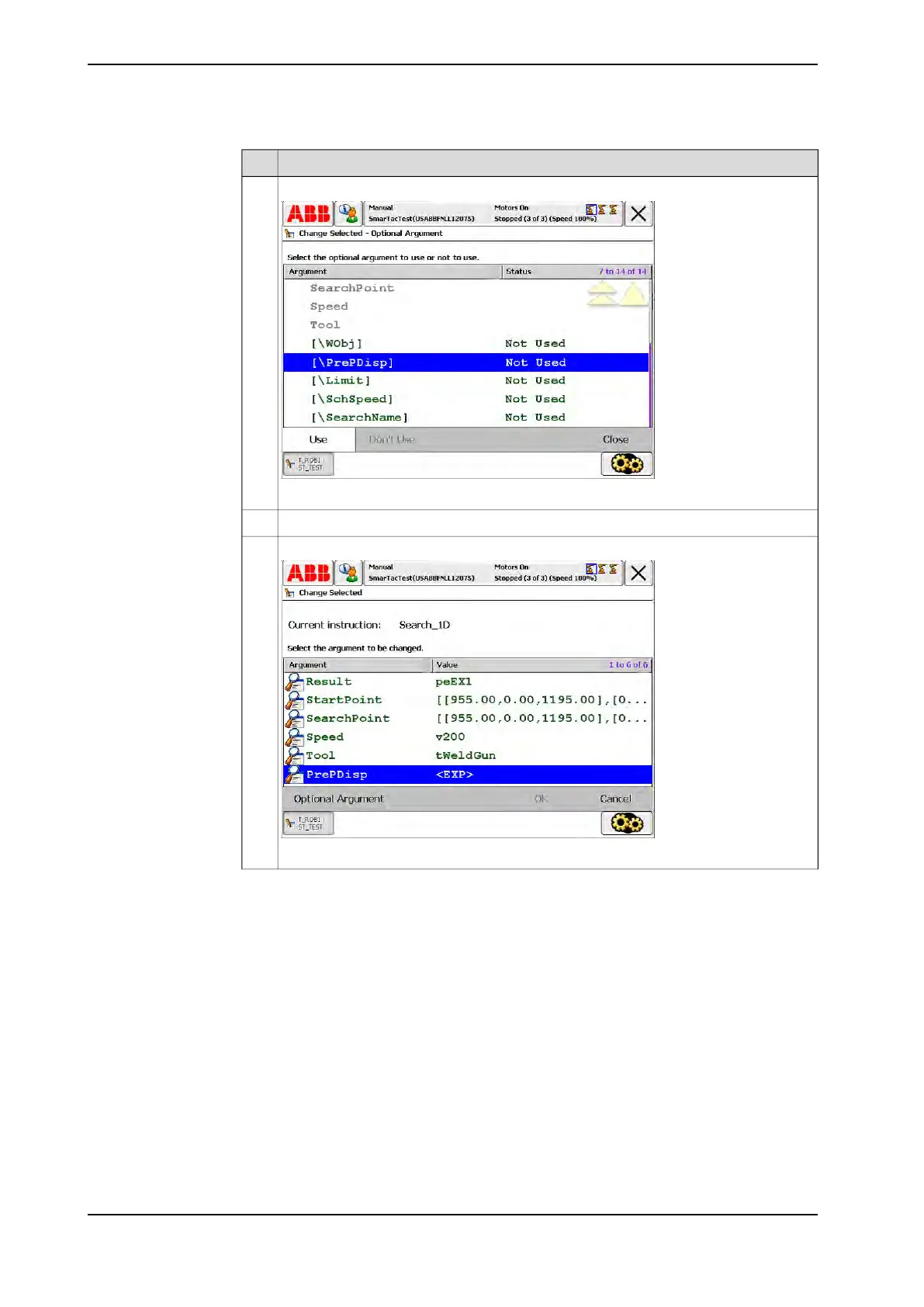The image size is (924, 1307).
Task: Select SearchPoint argument name in Search_1D list
Action: point(348,719)
